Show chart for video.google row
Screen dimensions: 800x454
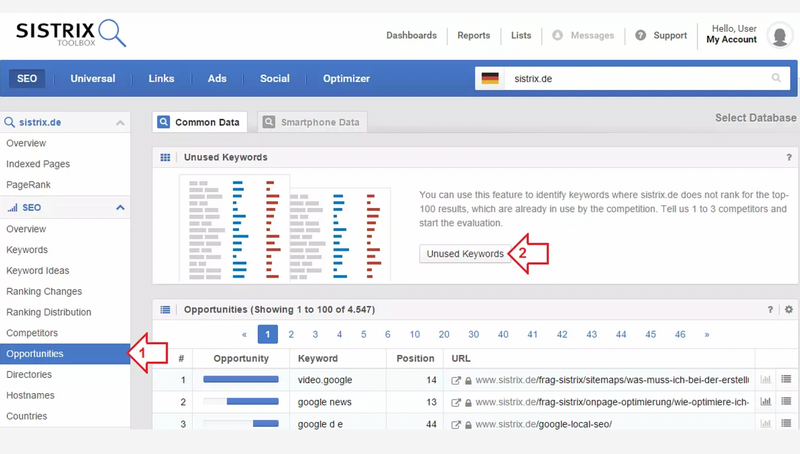click(766, 379)
